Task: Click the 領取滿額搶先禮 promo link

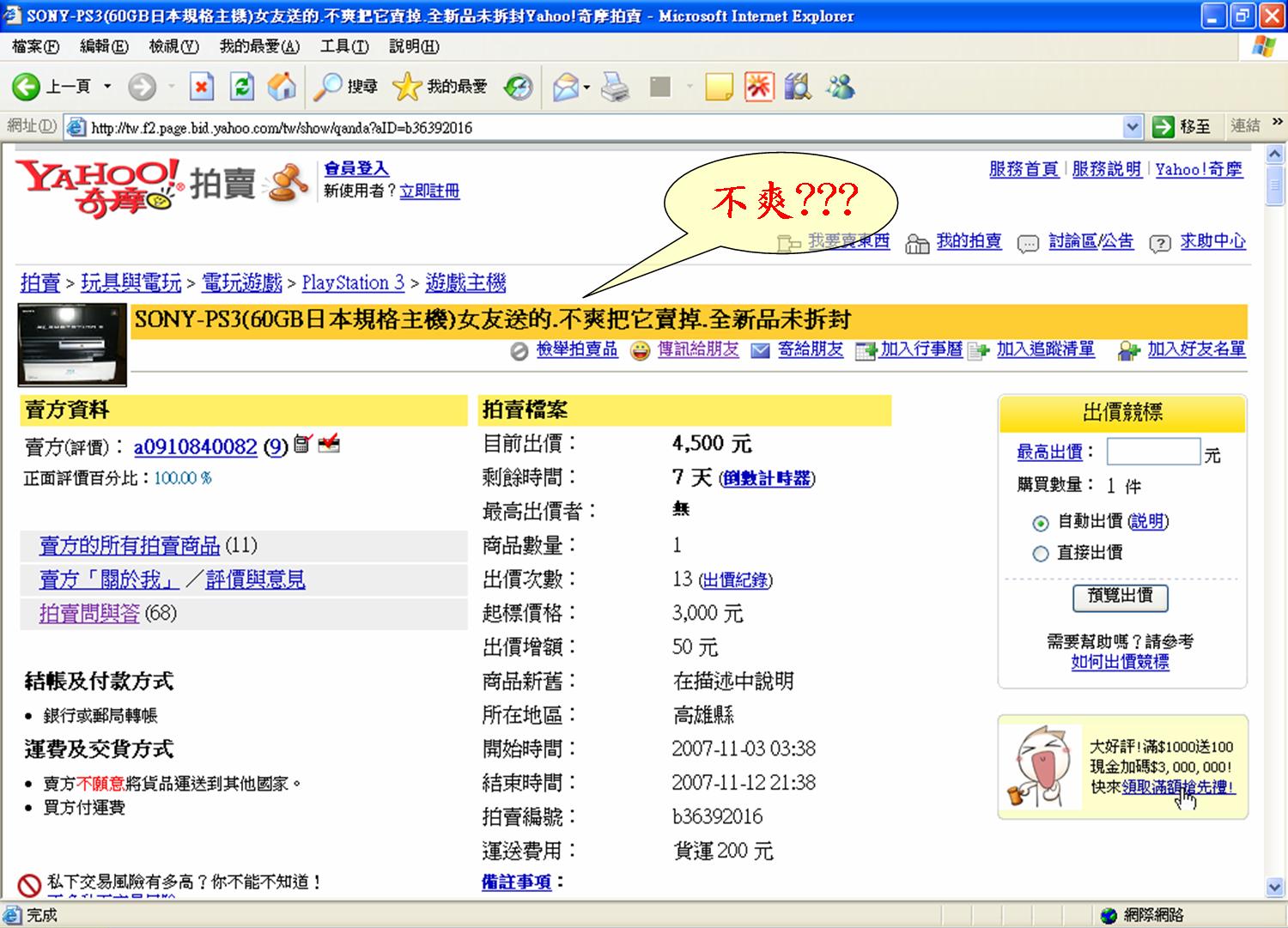Action: (x=1178, y=787)
